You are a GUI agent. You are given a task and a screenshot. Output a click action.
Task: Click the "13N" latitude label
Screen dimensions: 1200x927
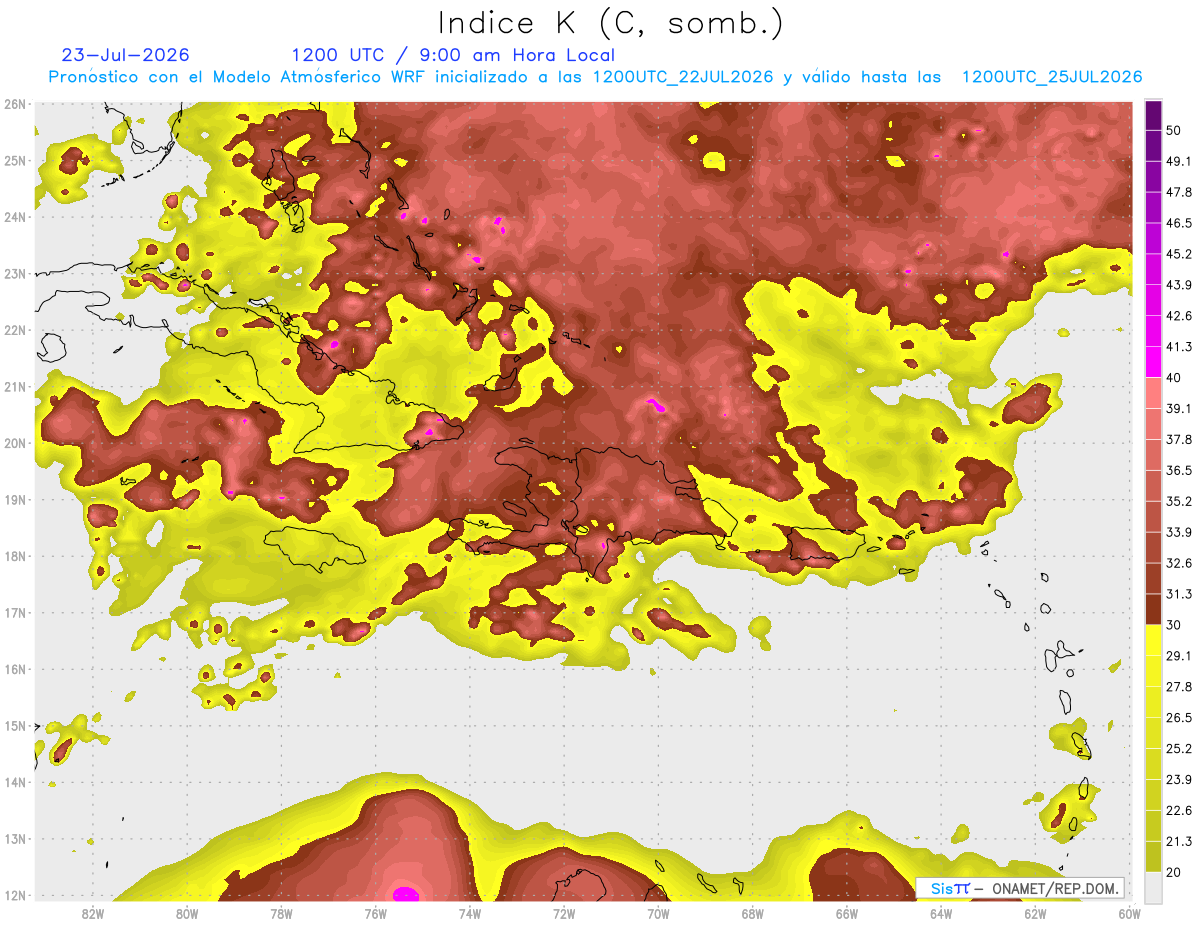point(14,838)
